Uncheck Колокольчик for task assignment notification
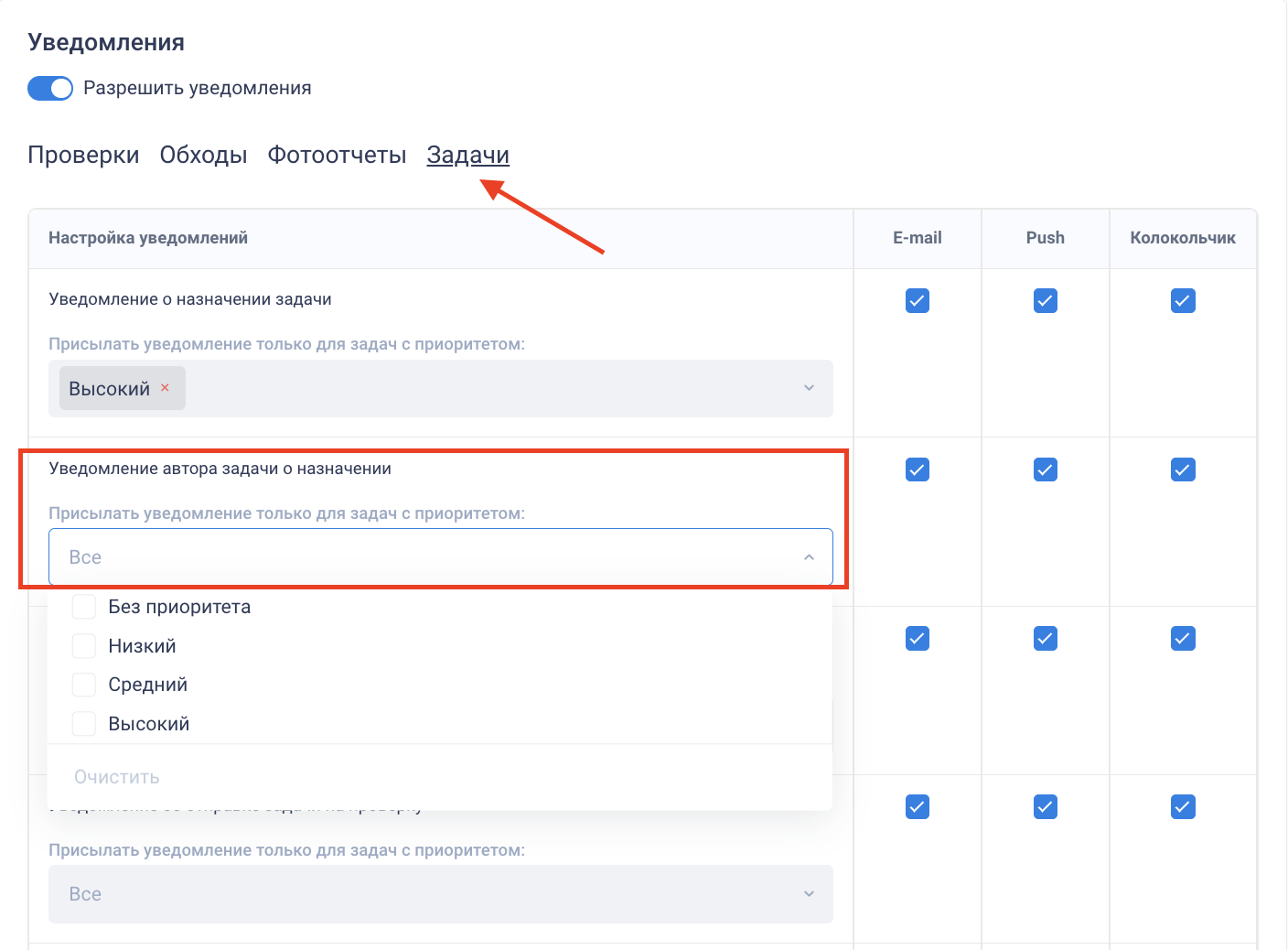 point(1182,301)
